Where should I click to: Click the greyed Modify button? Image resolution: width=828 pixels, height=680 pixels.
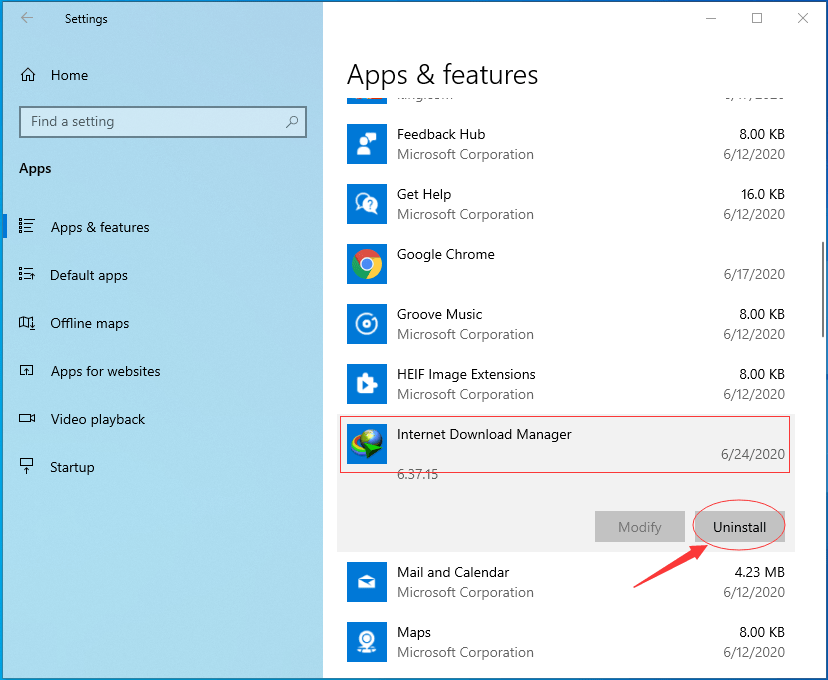(640, 526)
